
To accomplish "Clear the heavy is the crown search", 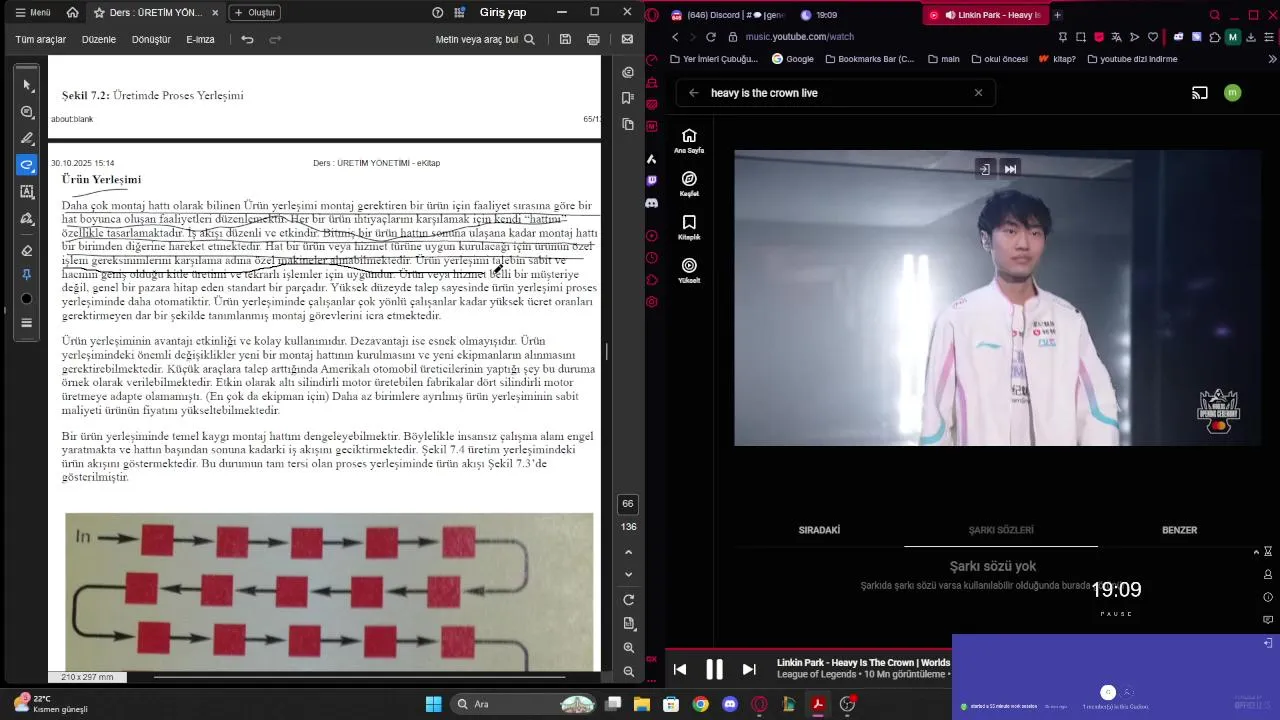I will (978, 93).
